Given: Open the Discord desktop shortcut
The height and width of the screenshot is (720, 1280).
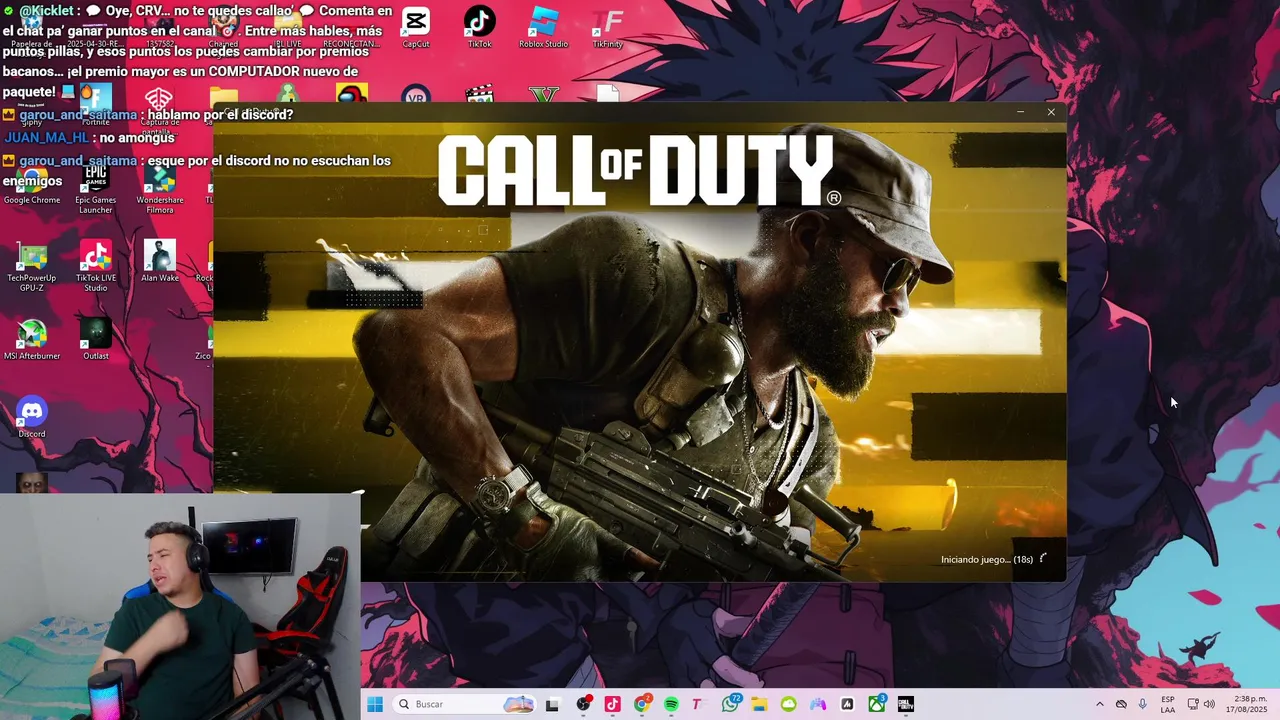Looking at the screenshot, I should pos(32,418).
